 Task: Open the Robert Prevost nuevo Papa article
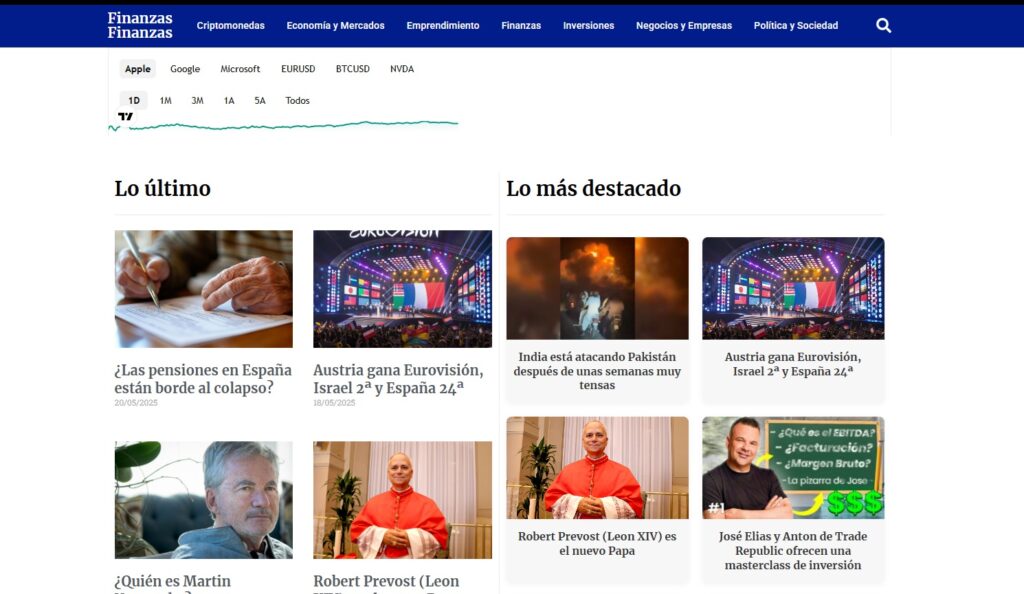(x=596, y=543)
